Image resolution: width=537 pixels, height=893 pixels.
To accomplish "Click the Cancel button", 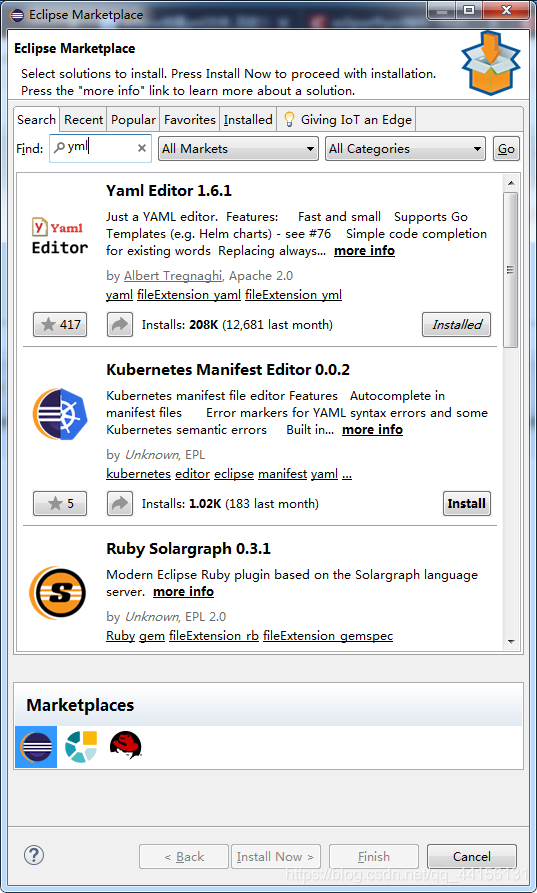I will tap(472, 857).
